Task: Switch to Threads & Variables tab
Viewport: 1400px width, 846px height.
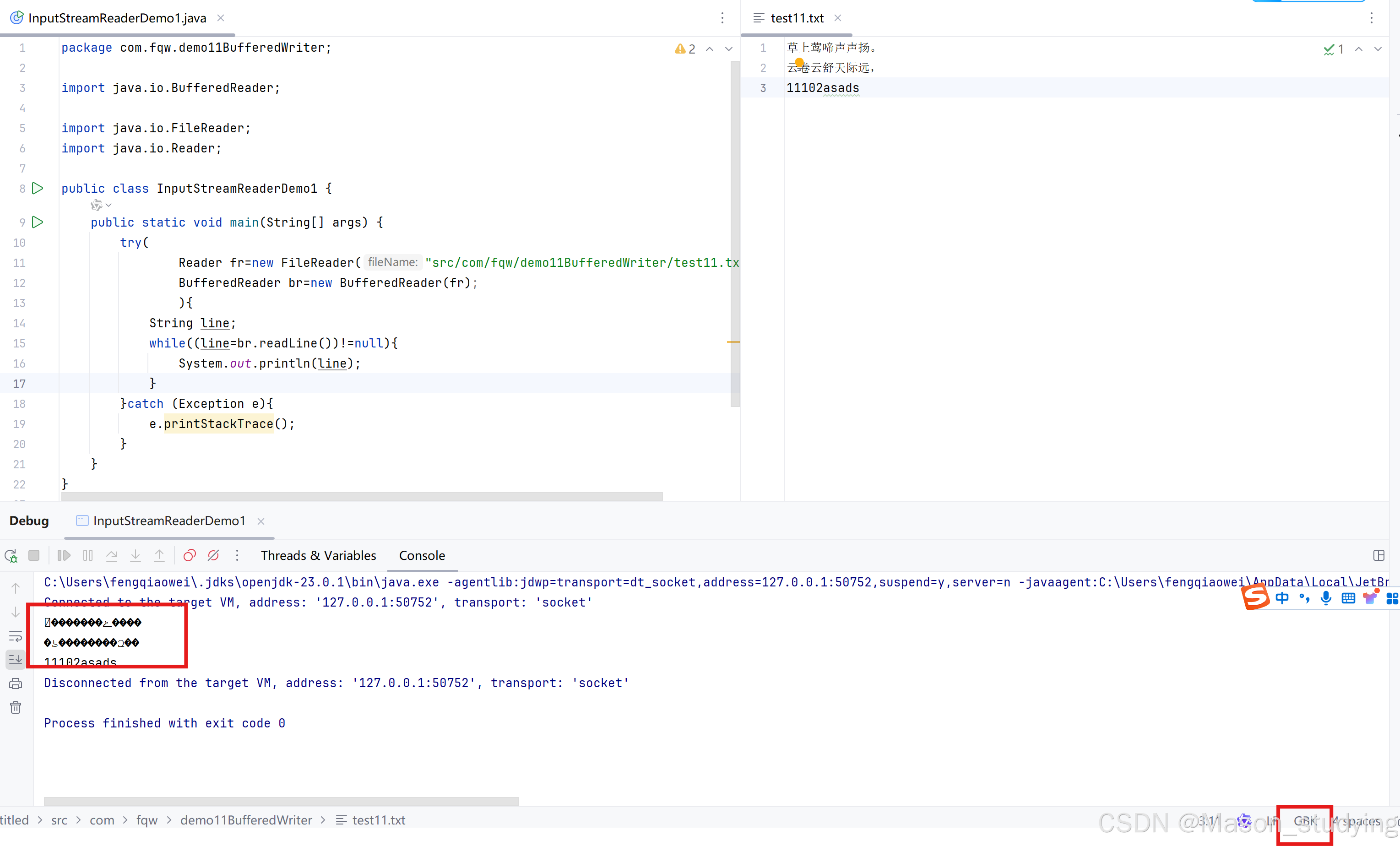Action: pos(318,556)
